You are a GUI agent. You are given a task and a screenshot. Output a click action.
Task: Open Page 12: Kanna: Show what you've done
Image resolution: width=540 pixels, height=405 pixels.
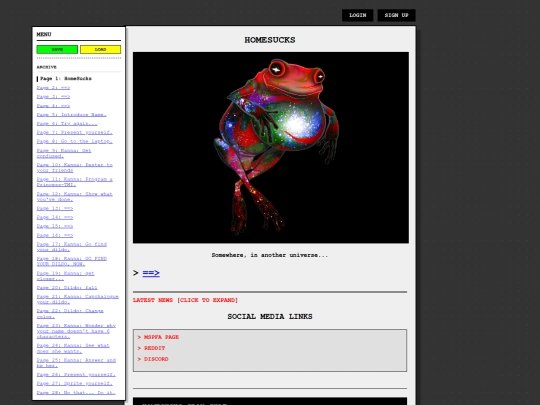[x=75, y=197]
